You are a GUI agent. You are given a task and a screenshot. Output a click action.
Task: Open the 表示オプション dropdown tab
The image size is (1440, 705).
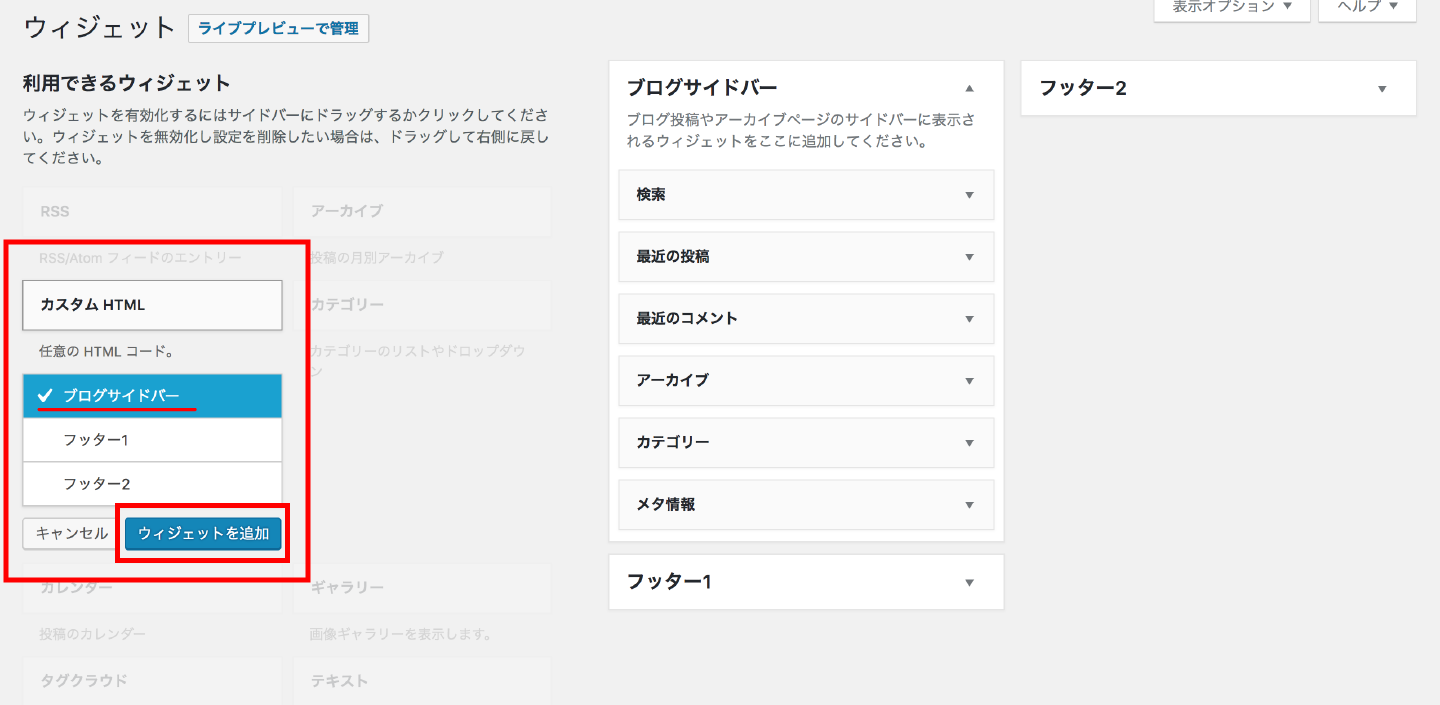[1231, 8]
